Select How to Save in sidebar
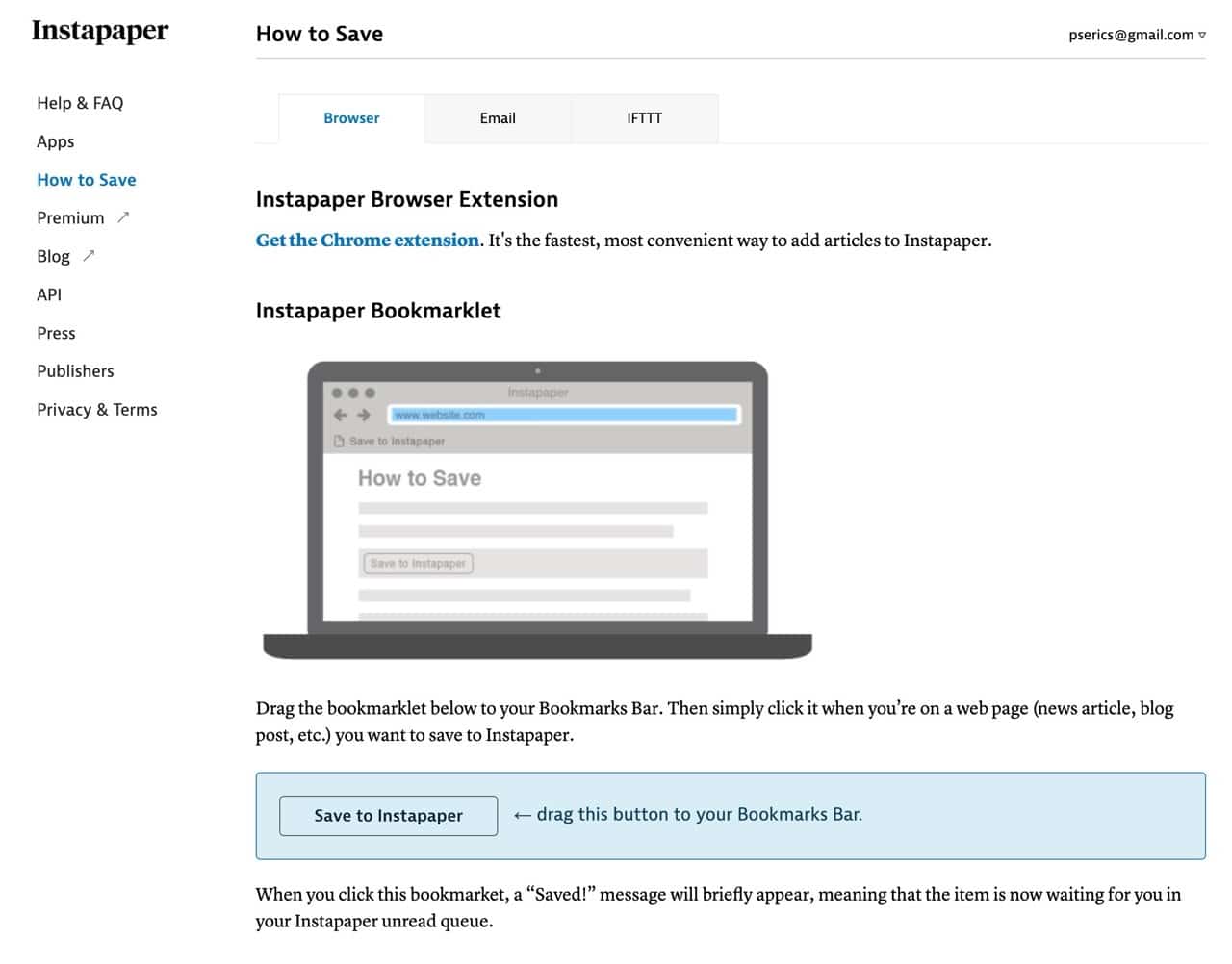 pyautogui.click(x=87, y=180)
